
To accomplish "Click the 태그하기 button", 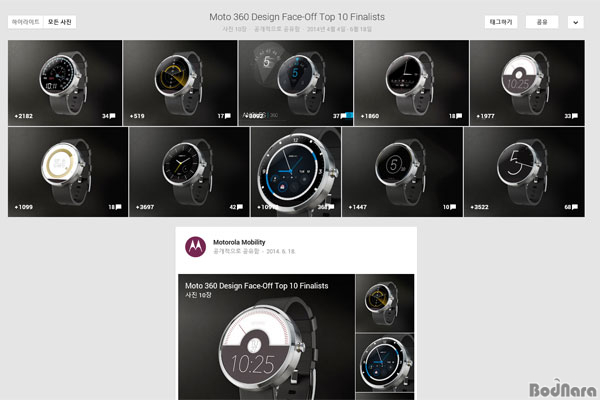I will pos(501,22).
